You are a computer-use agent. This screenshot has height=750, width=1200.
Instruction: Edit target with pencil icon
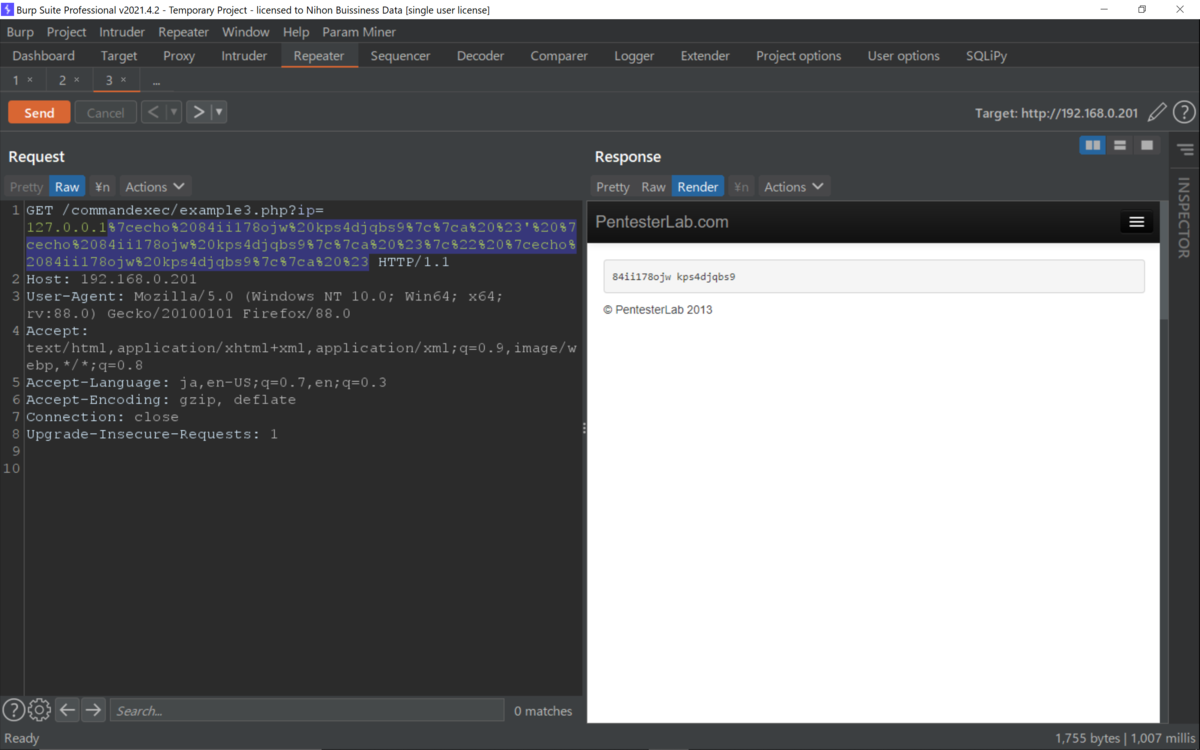point(1157,113)
